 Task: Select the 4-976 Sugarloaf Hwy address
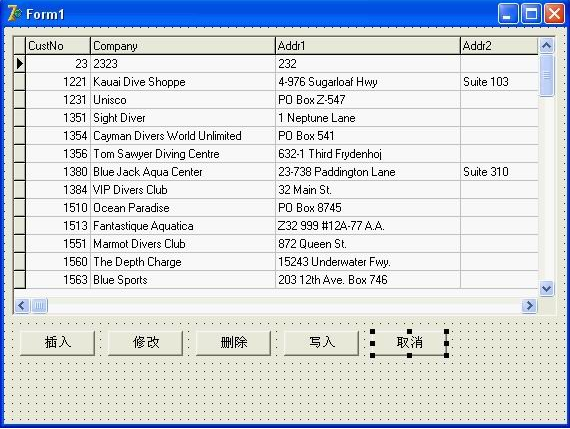click(368, 82)
